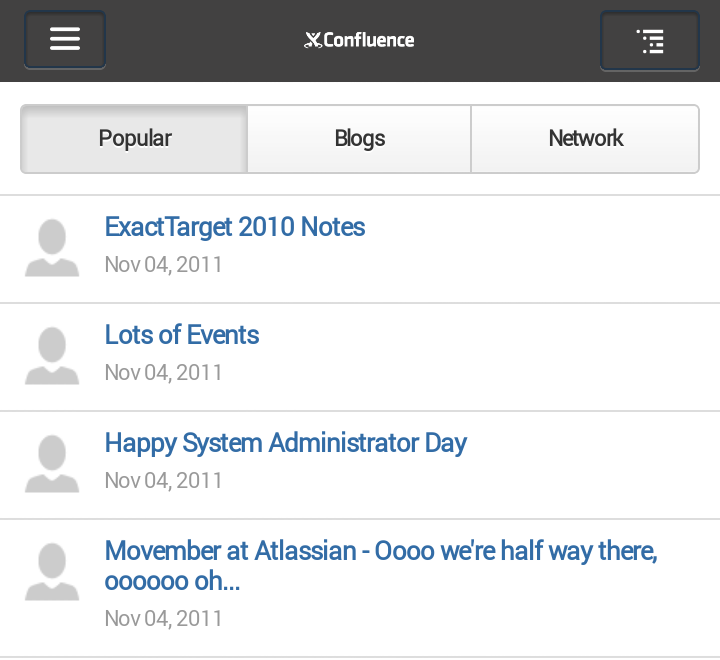
Task: Open Happy System Administrator Day post
Action: click(286, 443)
